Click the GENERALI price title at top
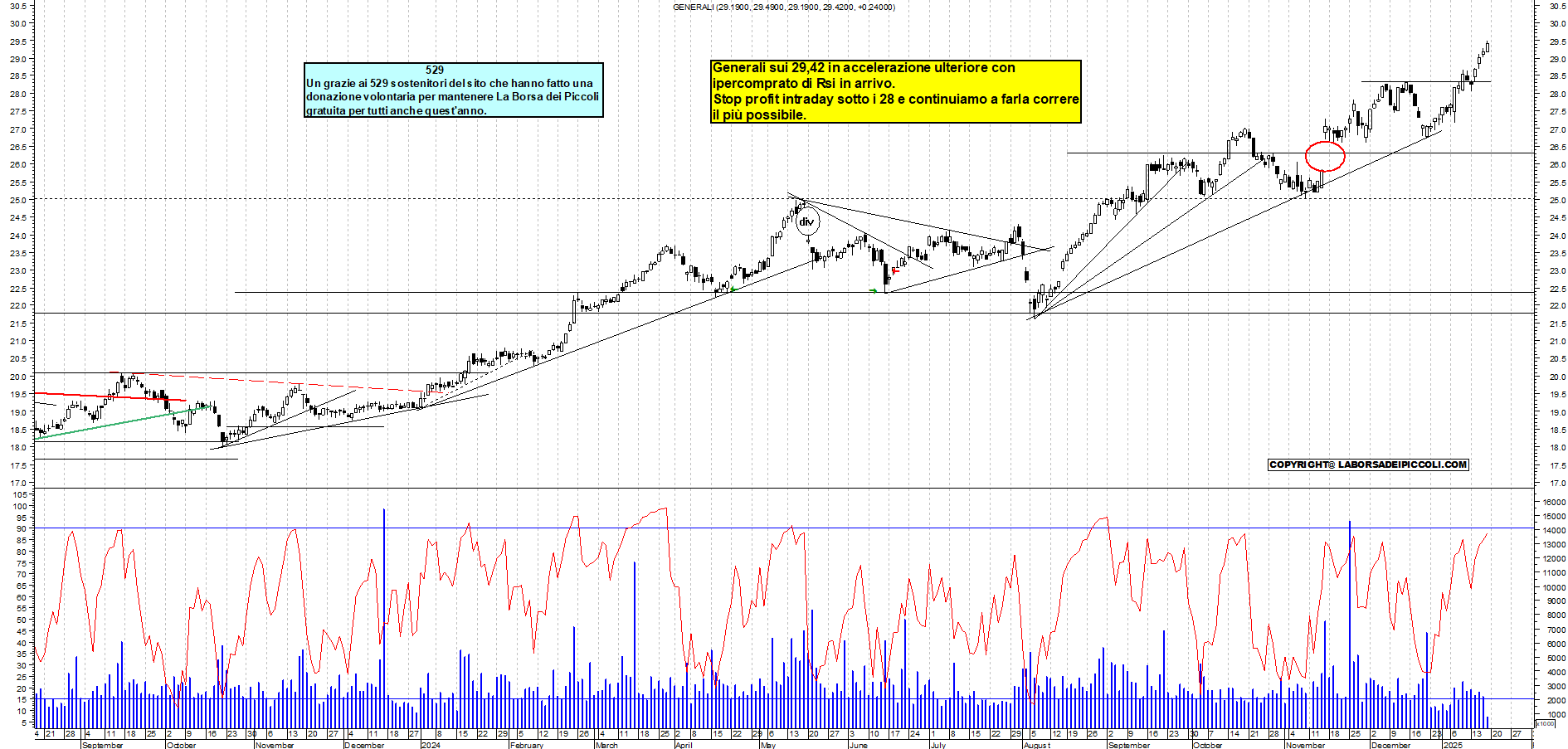Image resolution: width=1568 pixels, height=749 pixels. [x=783, y=7]
